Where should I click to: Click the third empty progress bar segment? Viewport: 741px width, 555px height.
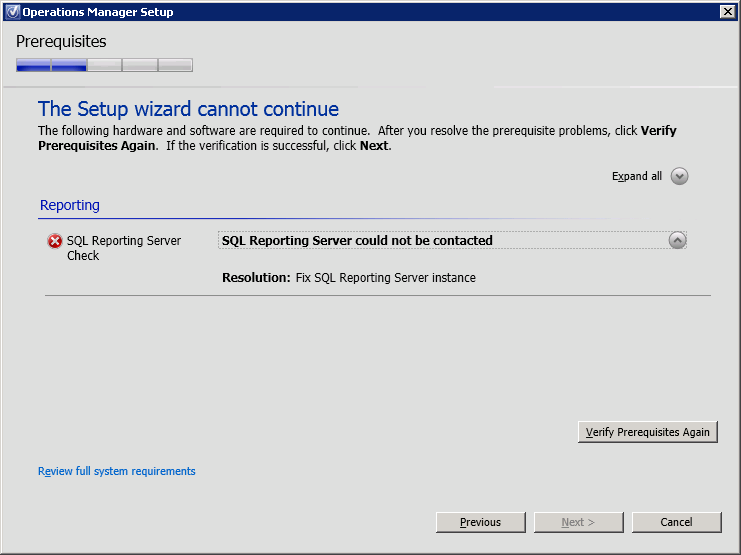[104, 65]
